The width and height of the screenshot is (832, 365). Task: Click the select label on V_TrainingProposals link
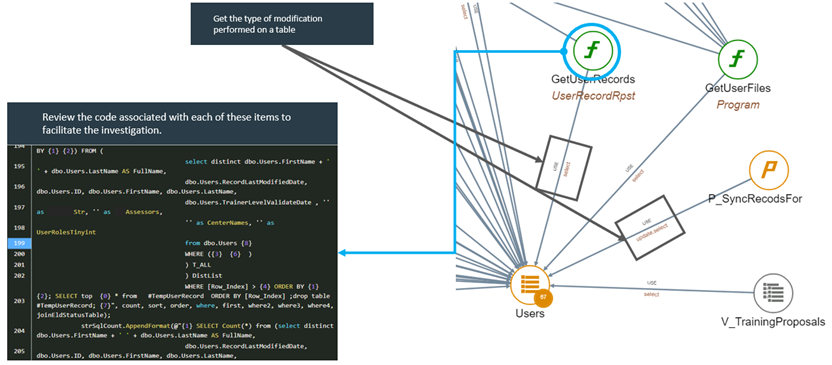652,294
